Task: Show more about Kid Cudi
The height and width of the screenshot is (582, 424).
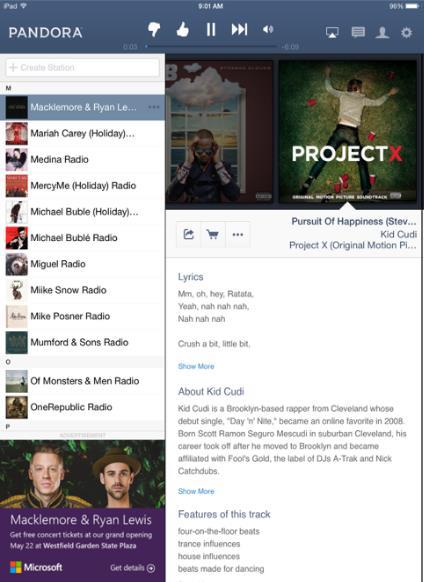Action: click(196, 491)
